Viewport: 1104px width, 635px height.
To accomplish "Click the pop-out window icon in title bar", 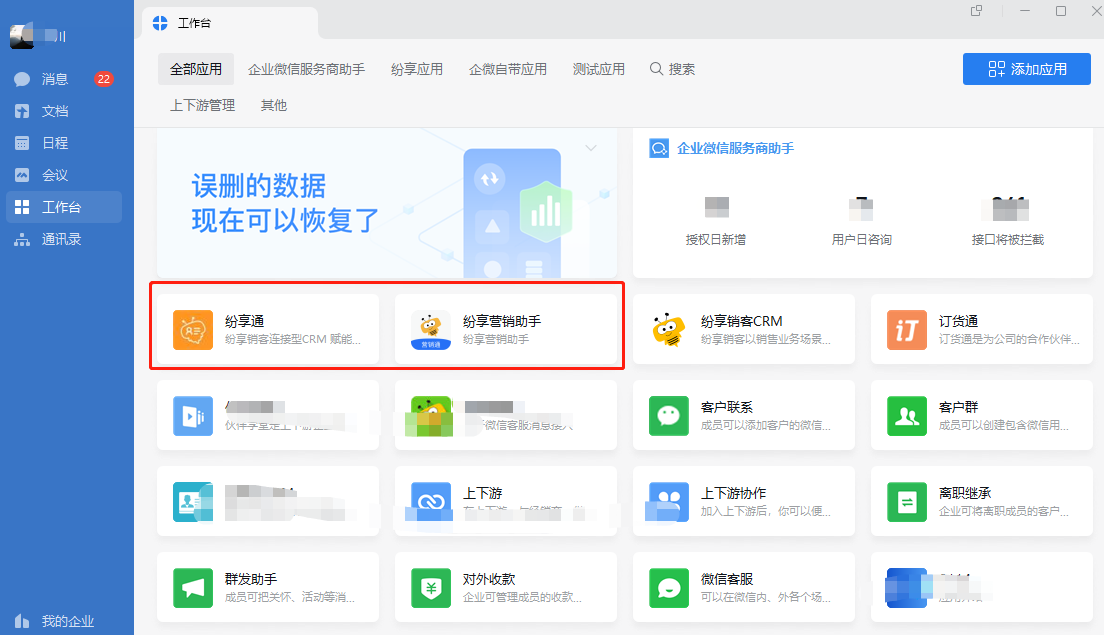I will (x=977, y=11).
